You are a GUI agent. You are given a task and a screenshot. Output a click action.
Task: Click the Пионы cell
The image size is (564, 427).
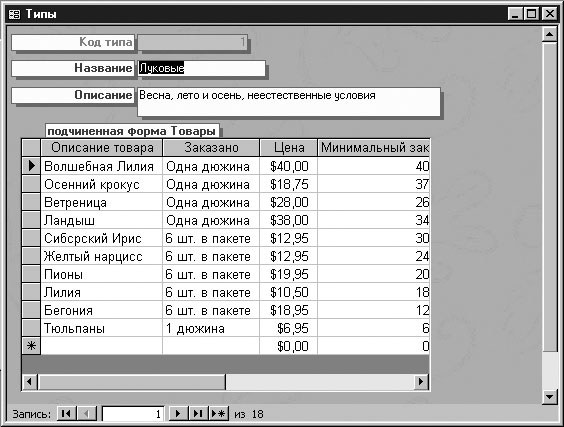[x=102, y=274]
